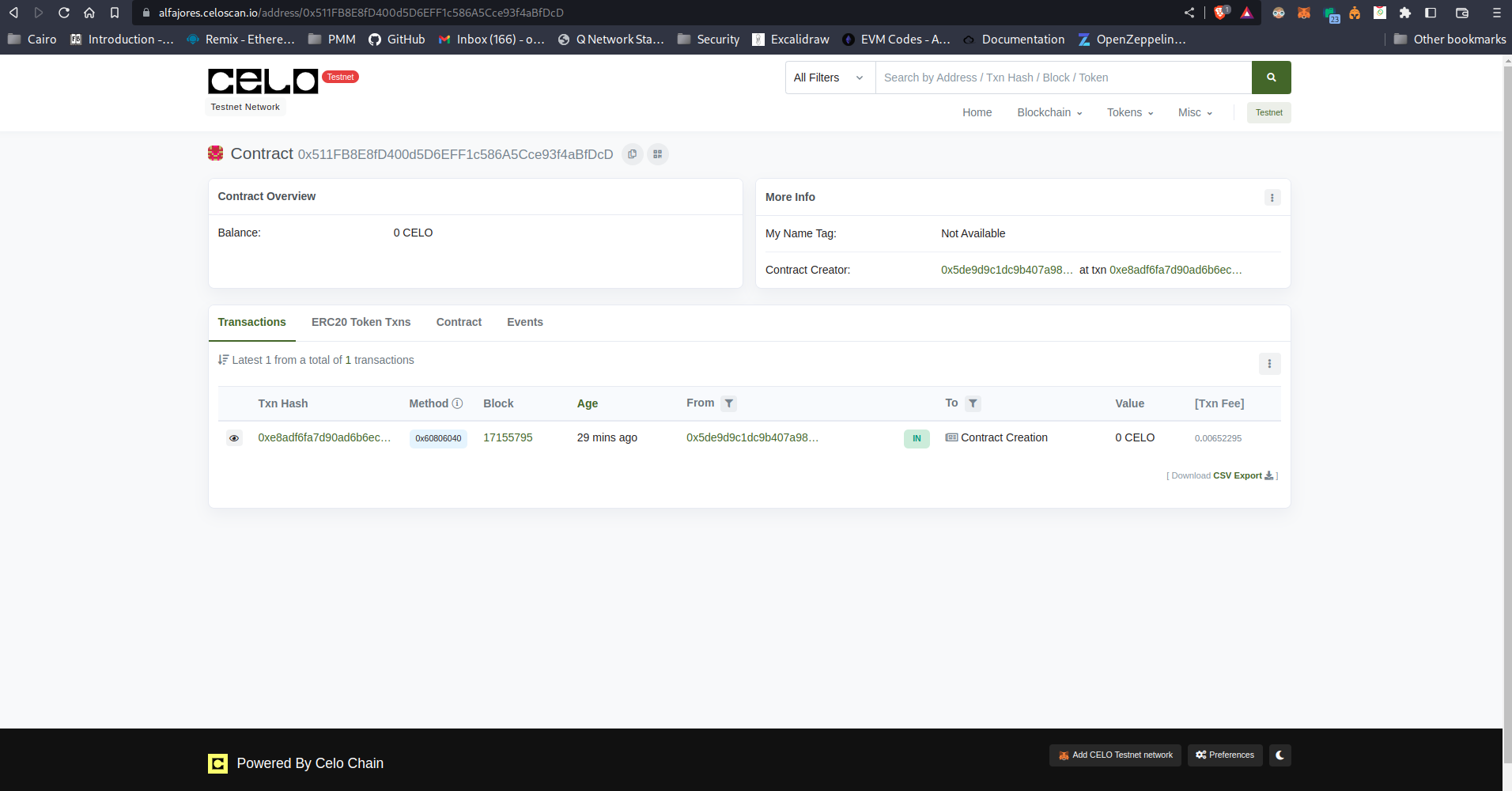Screen dimensions: 1512x791
Task: Go back using the browser back arrow
Action: coord(13,13)
